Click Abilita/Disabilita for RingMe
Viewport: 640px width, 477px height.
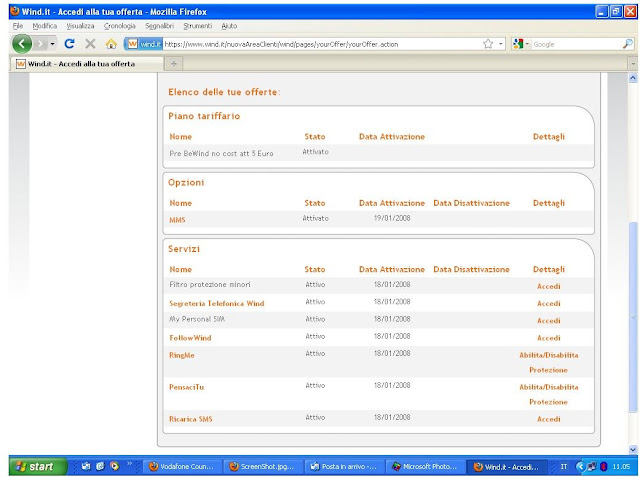click(x=549, y=355)
